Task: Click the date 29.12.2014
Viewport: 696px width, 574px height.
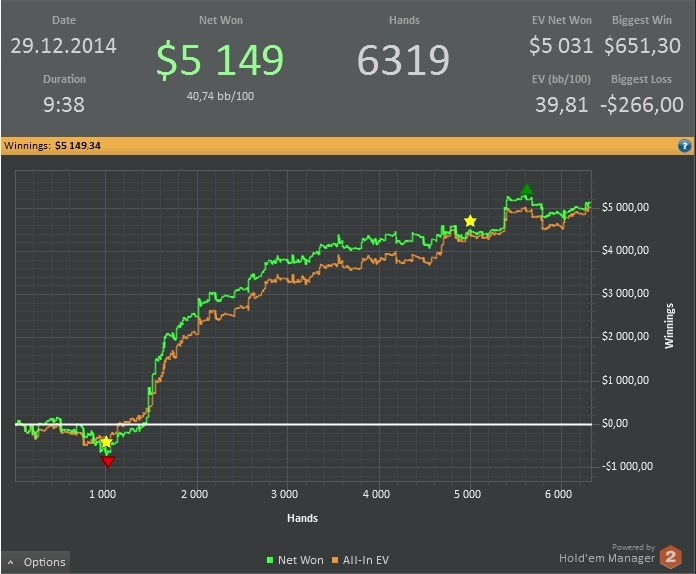Action: pyautogui.click(x=63, y=46)
